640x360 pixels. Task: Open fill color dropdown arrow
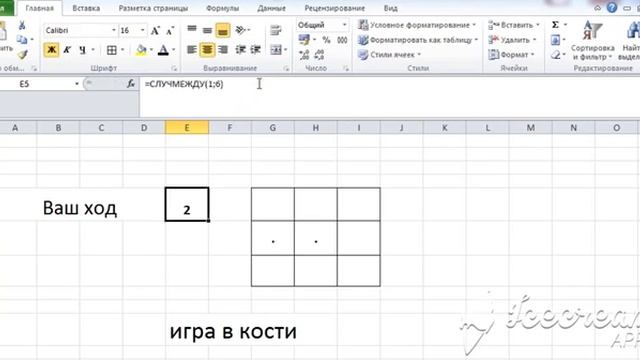coord(151,50)
